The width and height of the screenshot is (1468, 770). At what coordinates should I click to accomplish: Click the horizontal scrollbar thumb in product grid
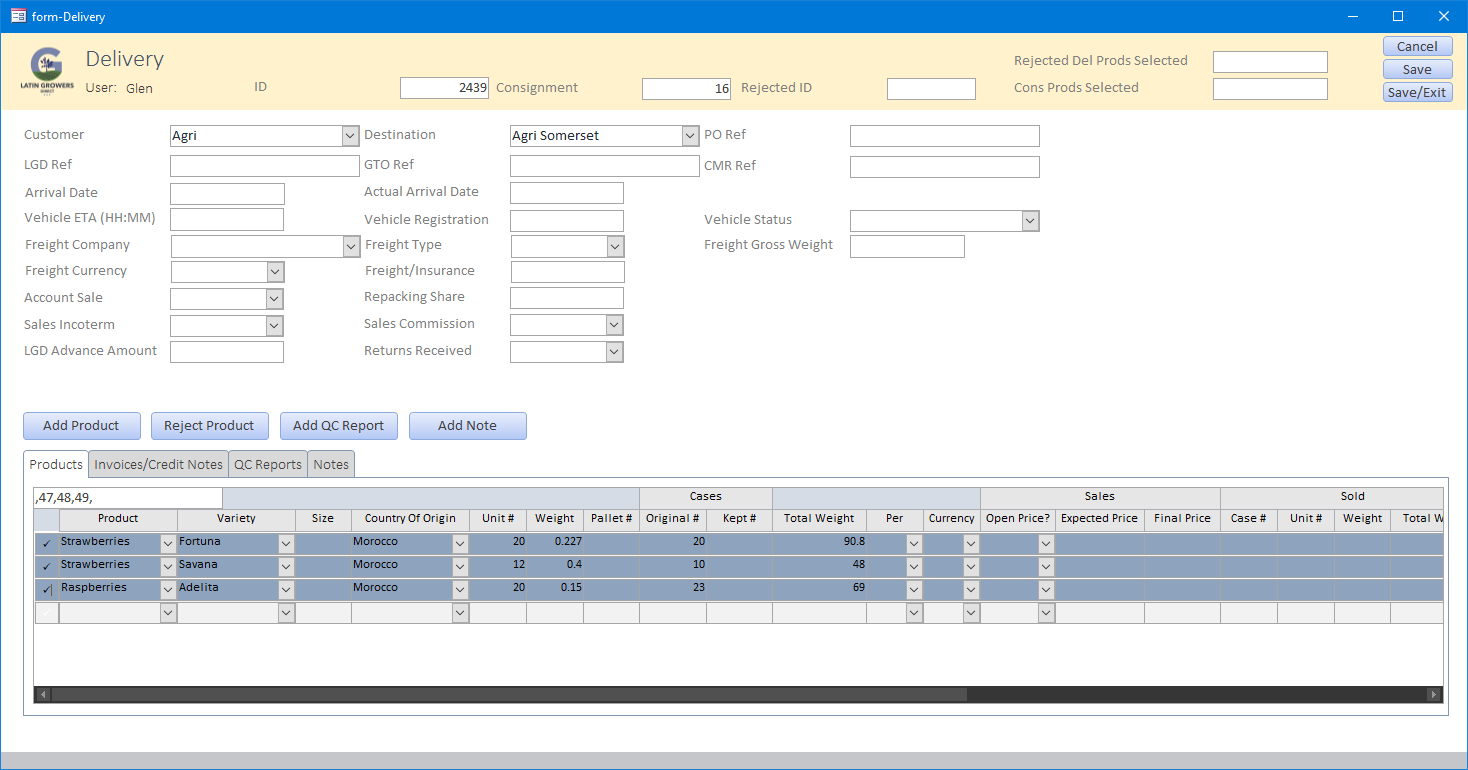pos(508,694)
